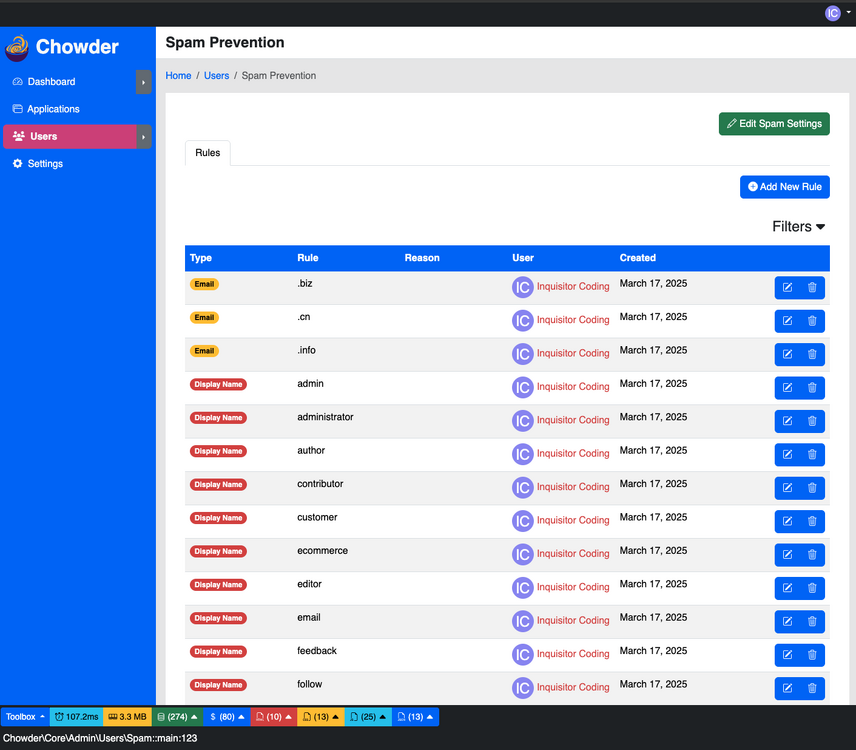This screenshot has height=750, width=856.
Task: Delete the .cn email rule
Action: (812, 321)
